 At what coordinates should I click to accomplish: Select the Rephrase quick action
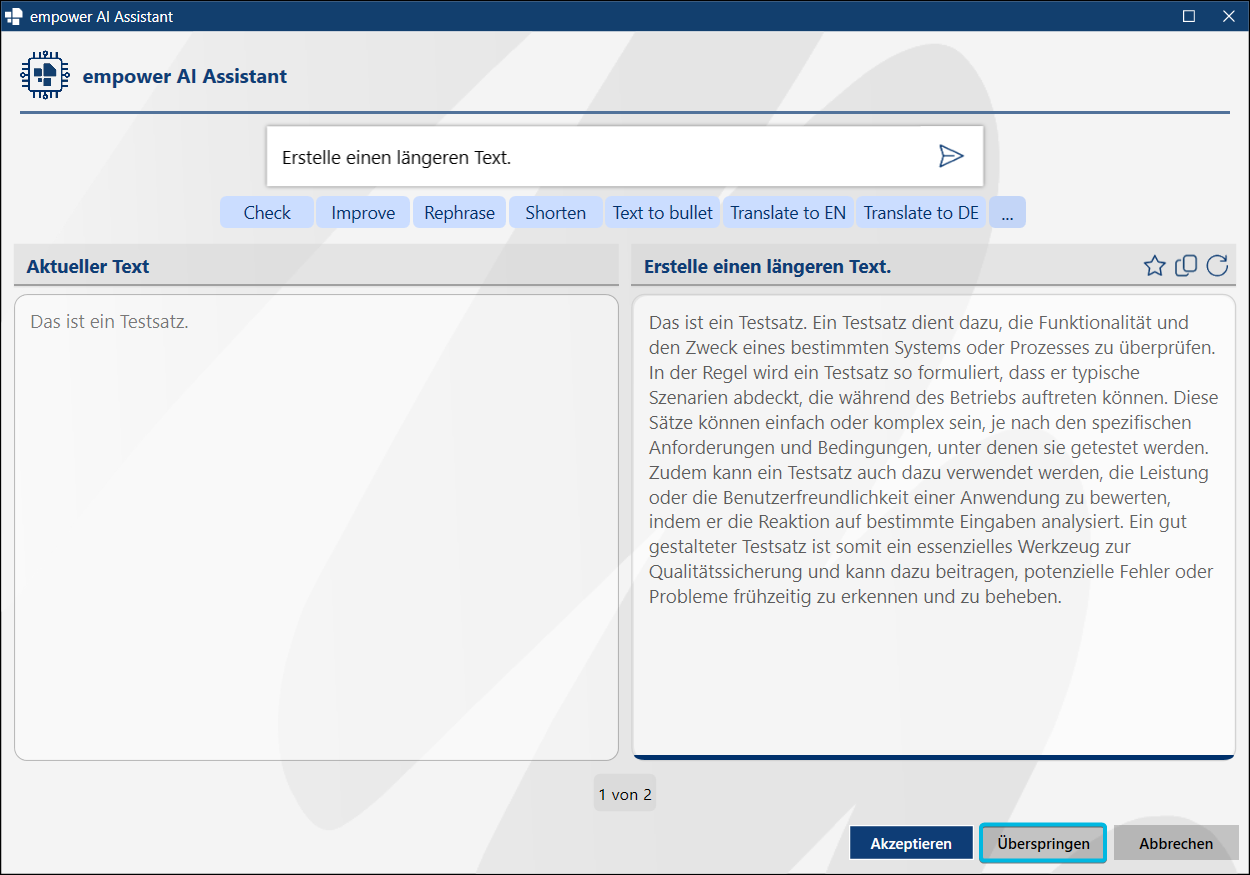[459, 212]
